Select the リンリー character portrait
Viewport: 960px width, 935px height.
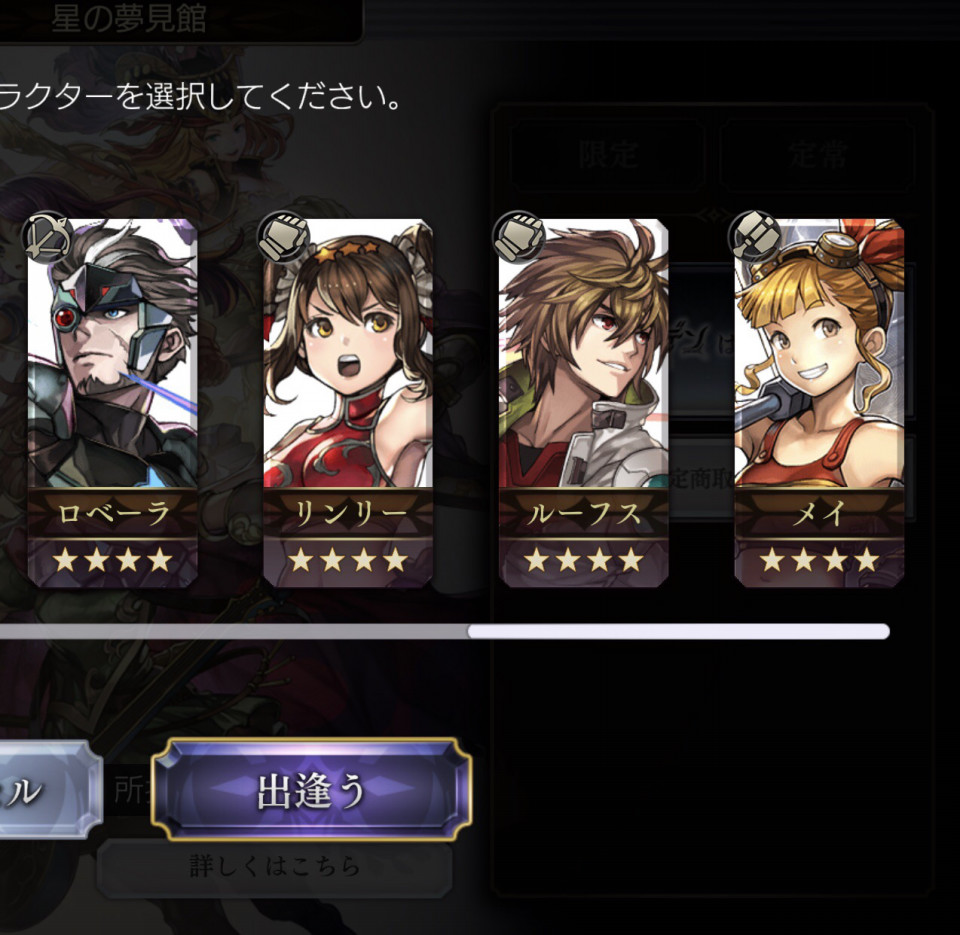pos(348,353)
